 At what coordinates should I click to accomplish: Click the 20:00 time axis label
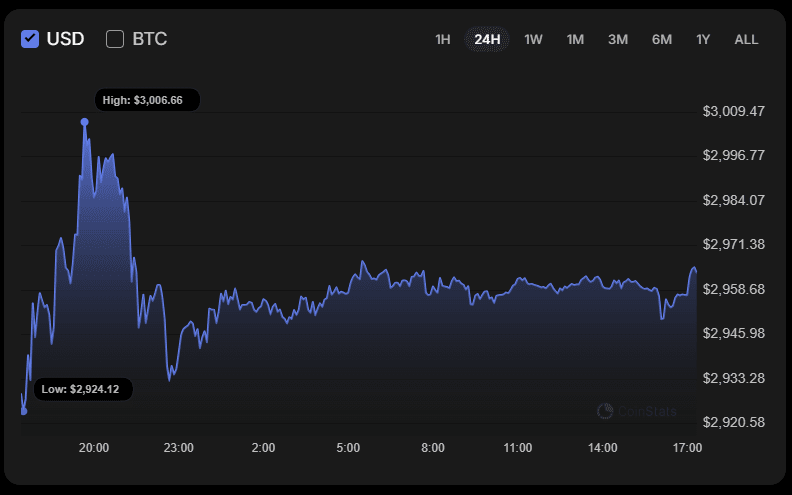pos(94,448)
